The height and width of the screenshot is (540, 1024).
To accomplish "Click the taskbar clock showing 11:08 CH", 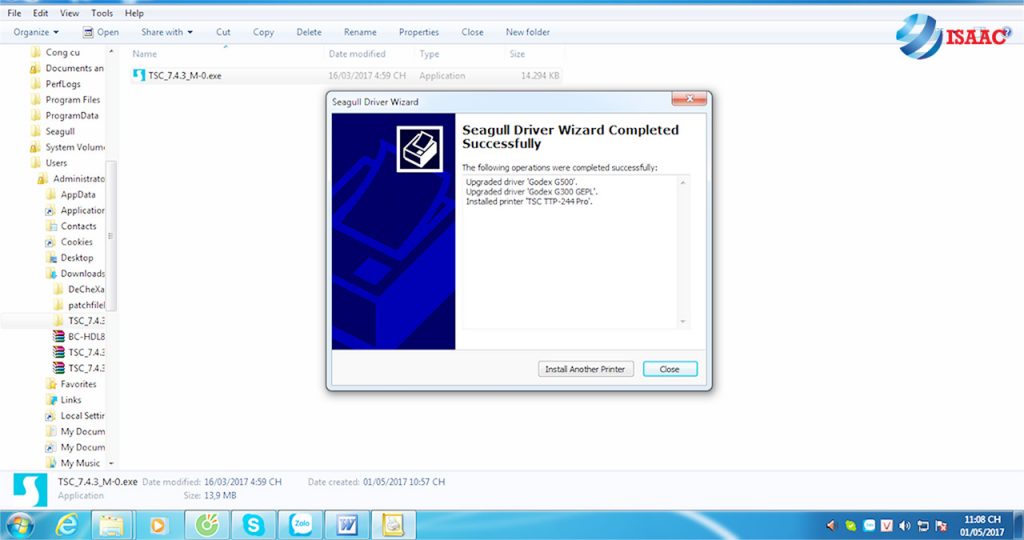I will coord(982,526).
